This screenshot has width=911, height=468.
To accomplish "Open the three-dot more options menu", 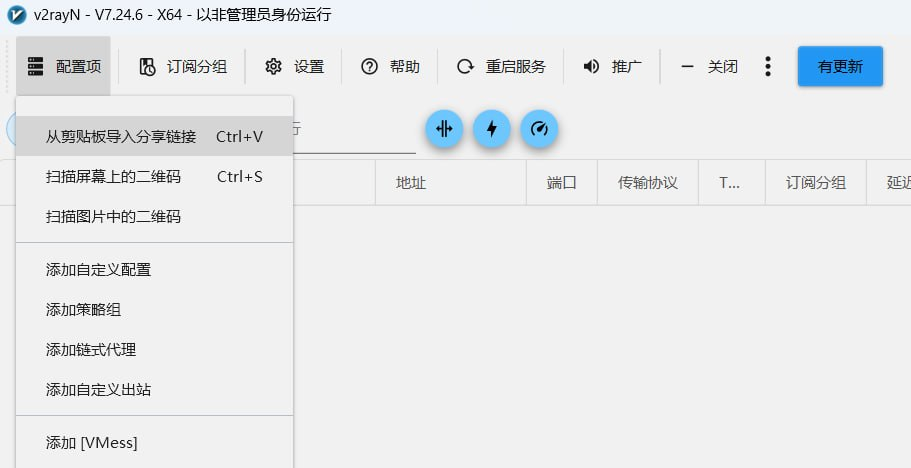I will (x=768, y=66).
